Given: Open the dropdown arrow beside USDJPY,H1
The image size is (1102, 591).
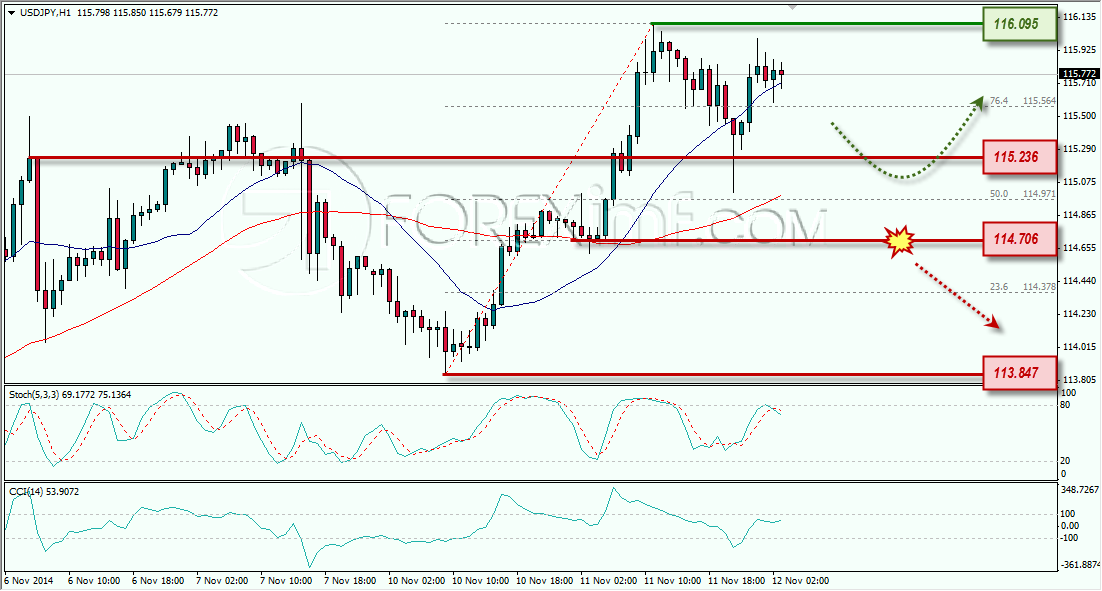Looking at the screenshot, I should (11, 13).
